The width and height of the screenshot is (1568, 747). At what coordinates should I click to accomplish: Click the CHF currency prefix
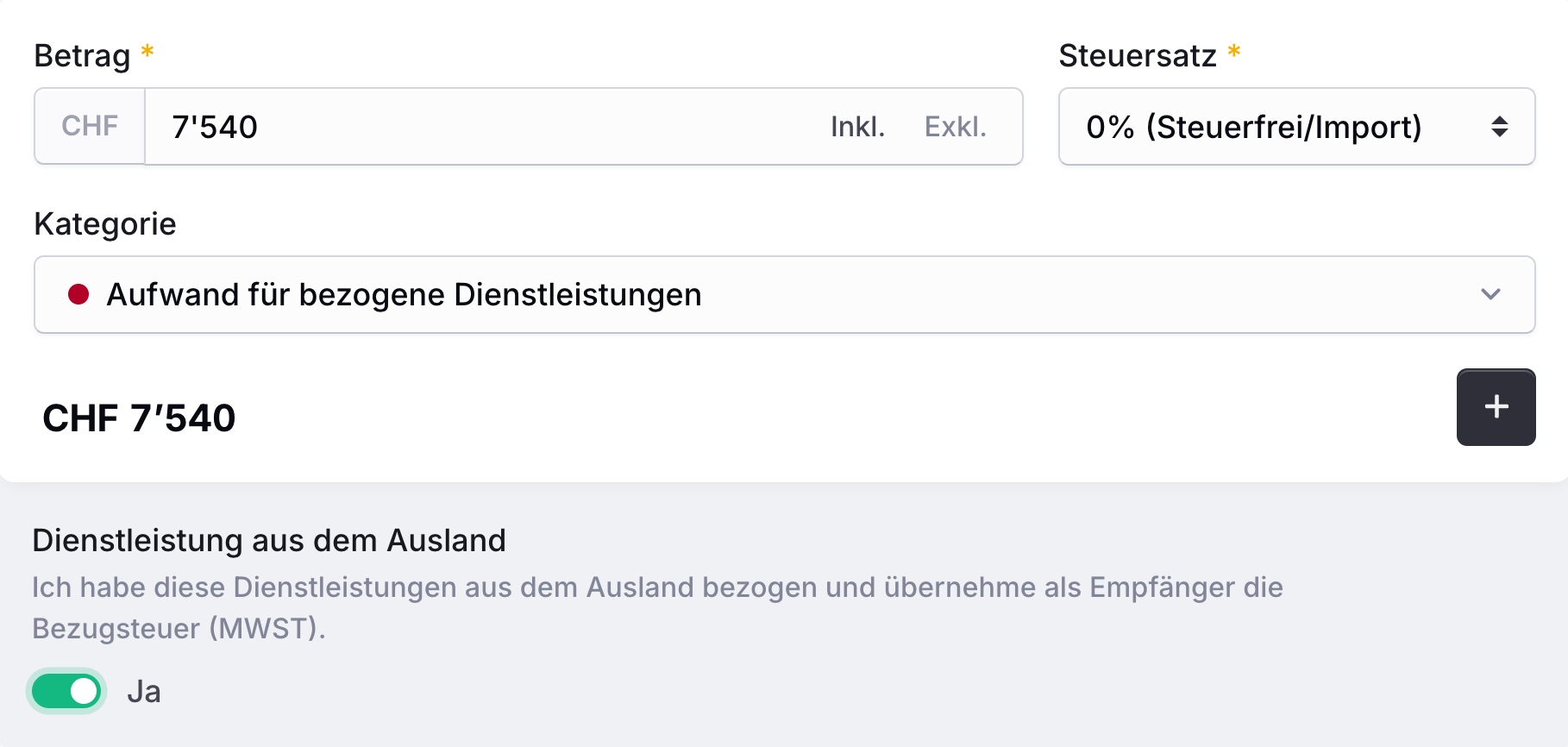[x=90, y=126]
